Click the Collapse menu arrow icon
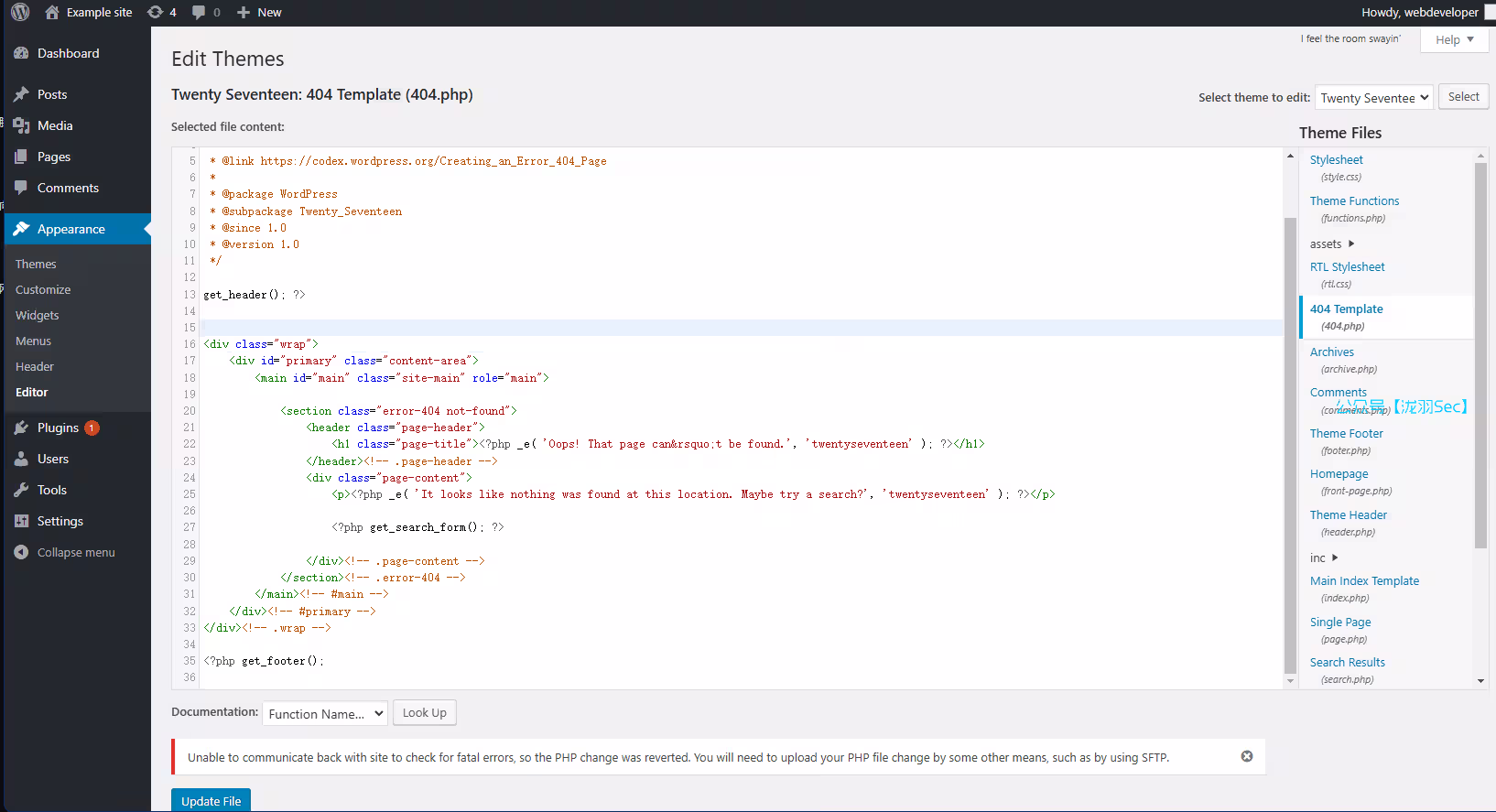Viewport: 1496px width, 812px height. coord(21,552)
